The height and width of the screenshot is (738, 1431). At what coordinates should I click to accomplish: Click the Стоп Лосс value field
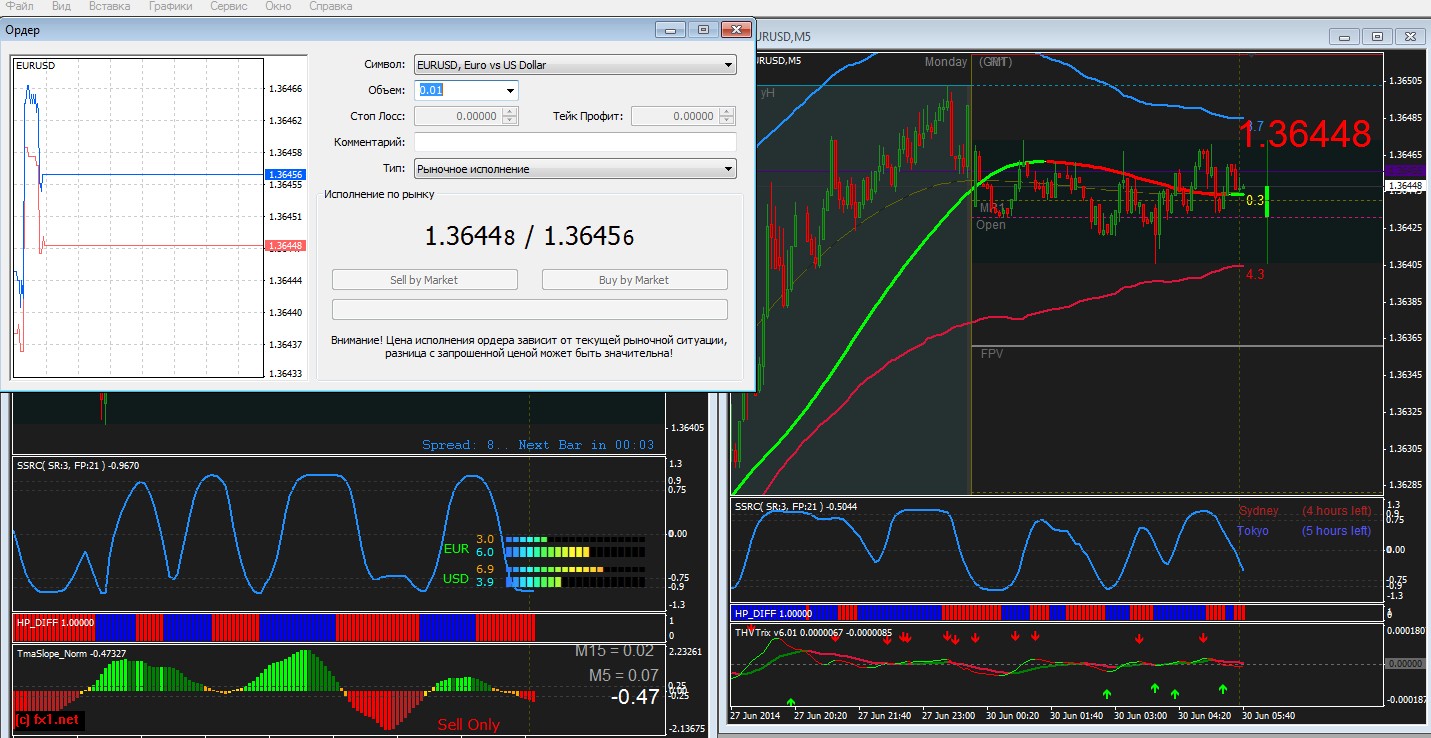click(x=457, y=116)
